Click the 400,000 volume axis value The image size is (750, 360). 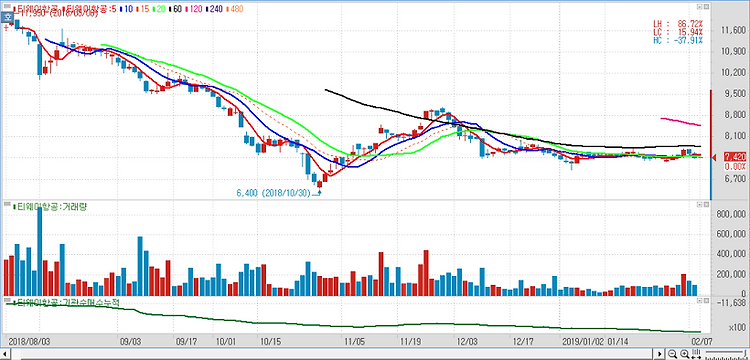[732, 254]
